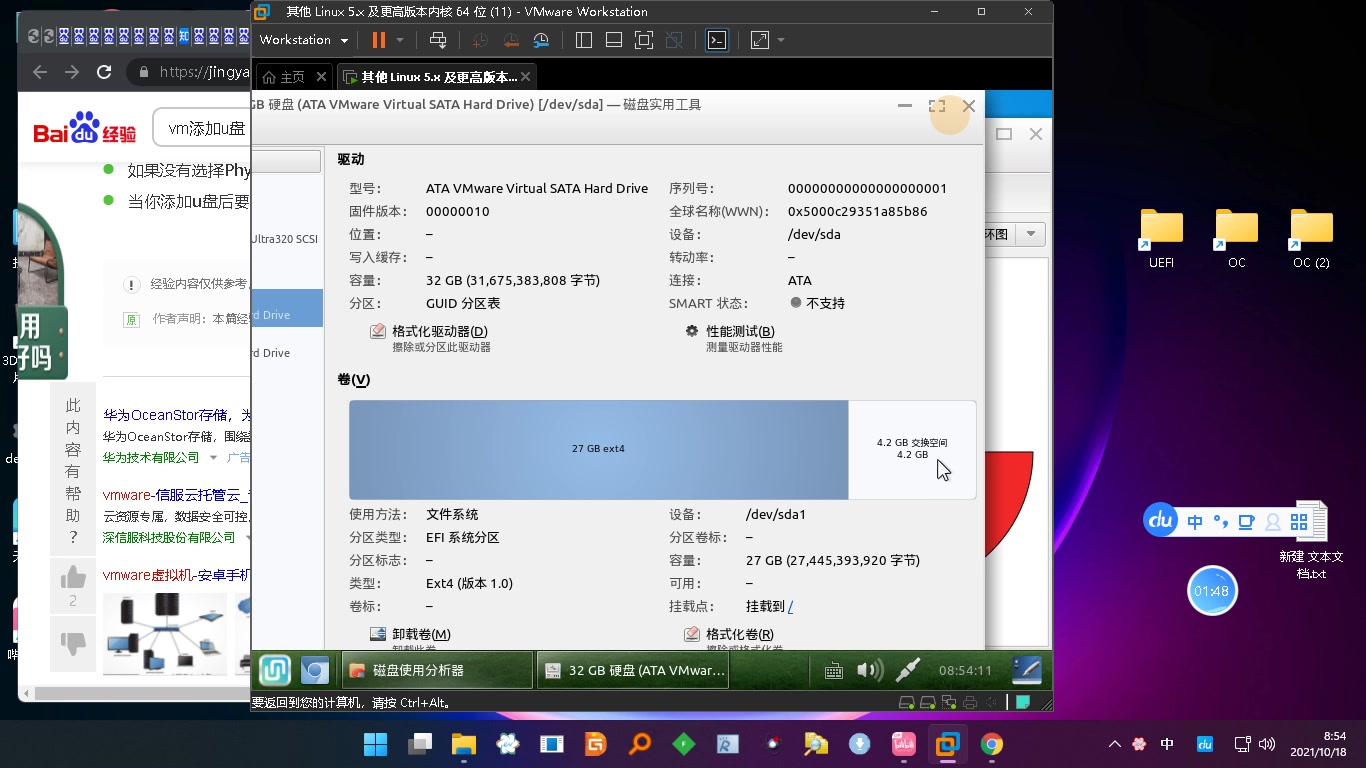The image size is (1366, 768).
Task: Send Ctrl+Alt+Del to the virtual machine
Action: [438, 40]
